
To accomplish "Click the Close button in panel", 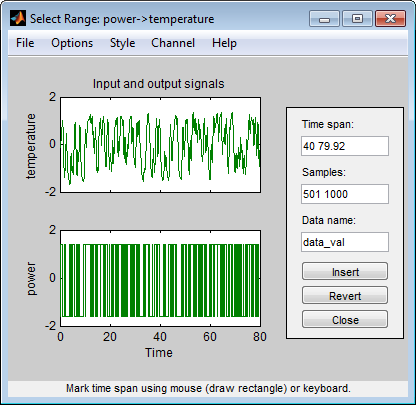I will tap(345, 319).
